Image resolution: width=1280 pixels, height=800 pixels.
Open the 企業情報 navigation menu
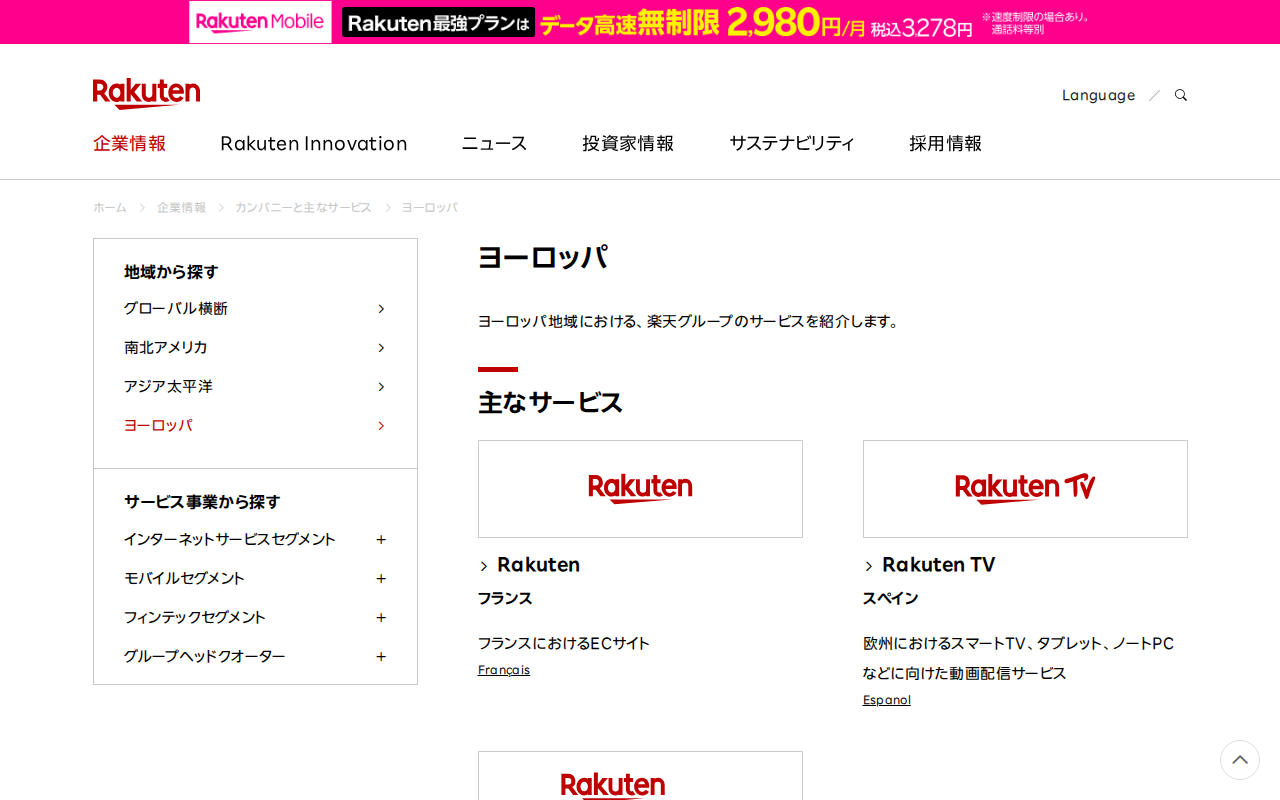pos(129,143)
